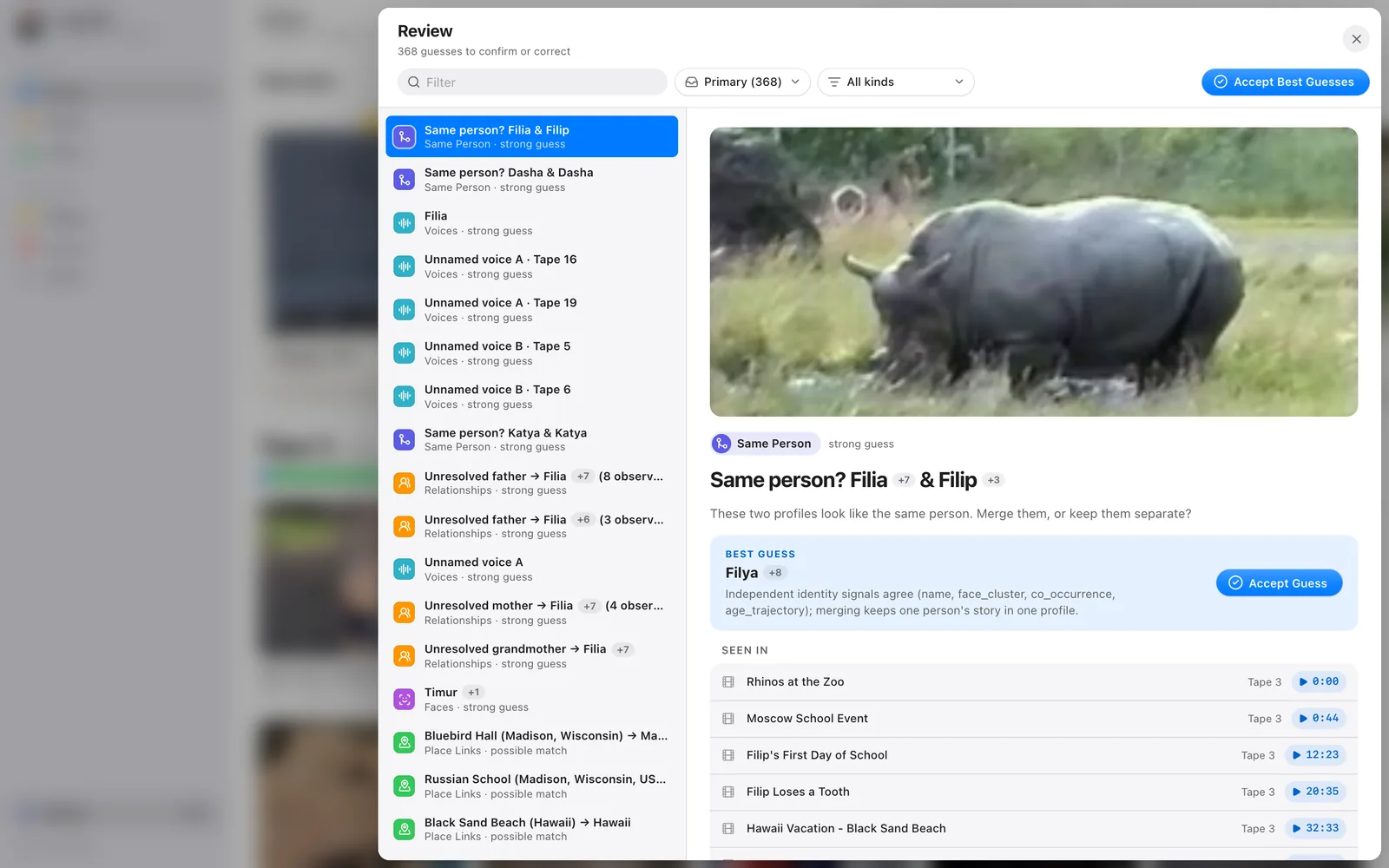Play Hawaii Vacation clip at 32:33
Screen dimensions: 1389x868
(1315, 828)
